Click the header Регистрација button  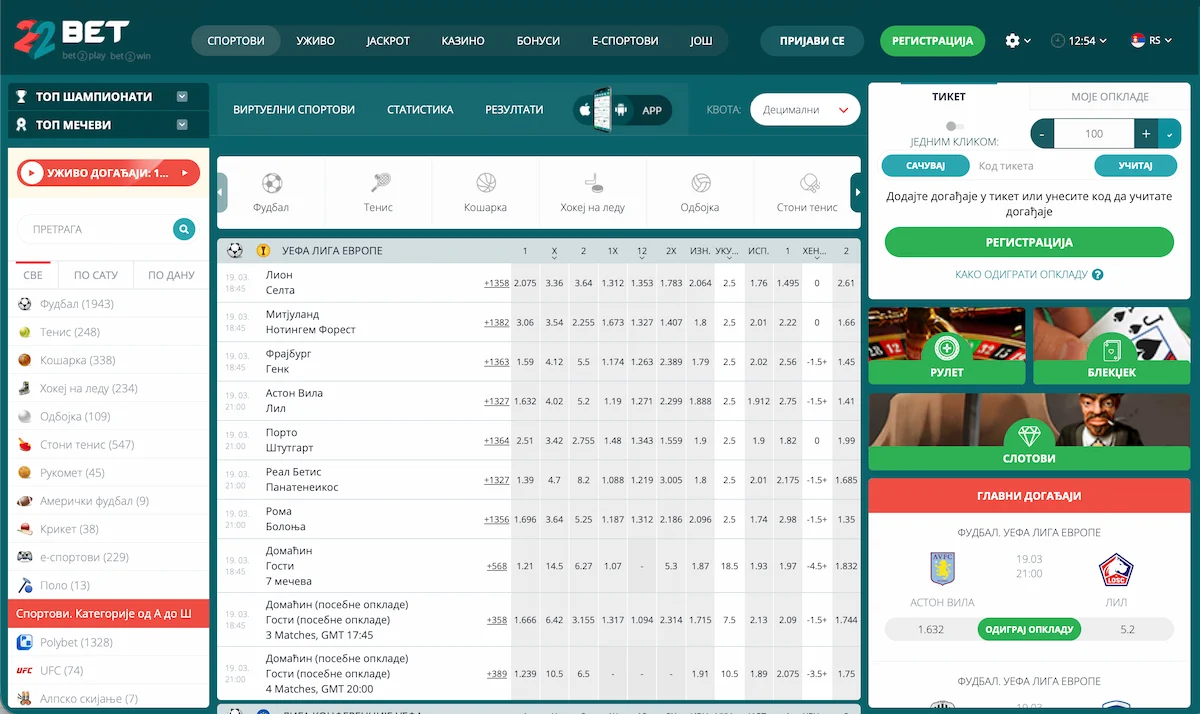click(x=932, y=41)
